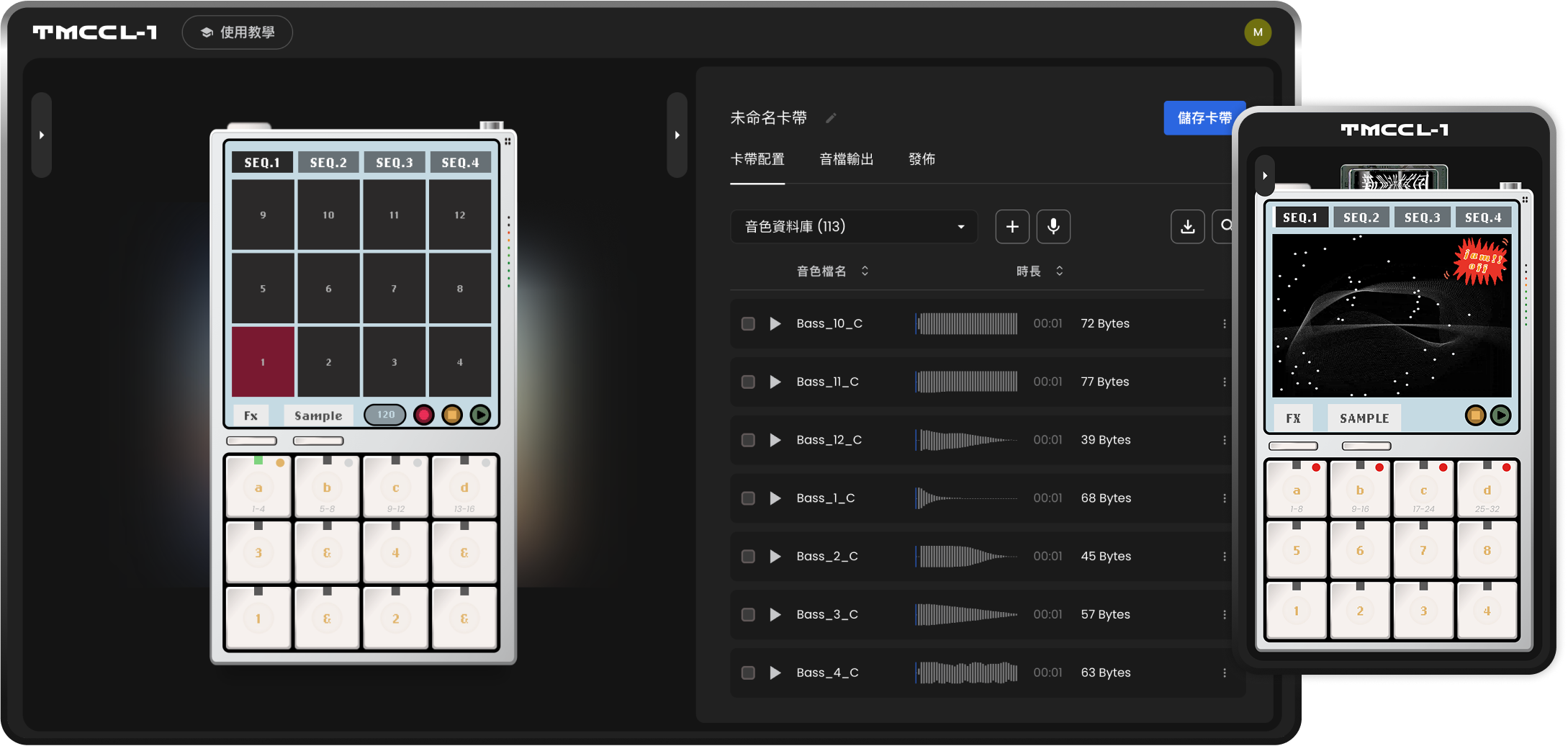1568x746 pixels.
Task: Click the plus icon to add a sound
Action: coord(1011,227)
